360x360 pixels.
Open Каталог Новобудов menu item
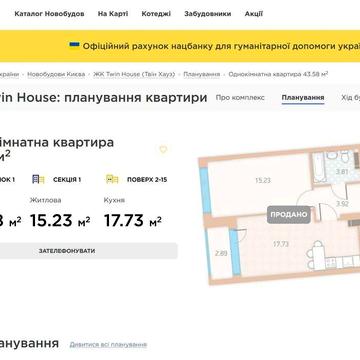[49, 14]
